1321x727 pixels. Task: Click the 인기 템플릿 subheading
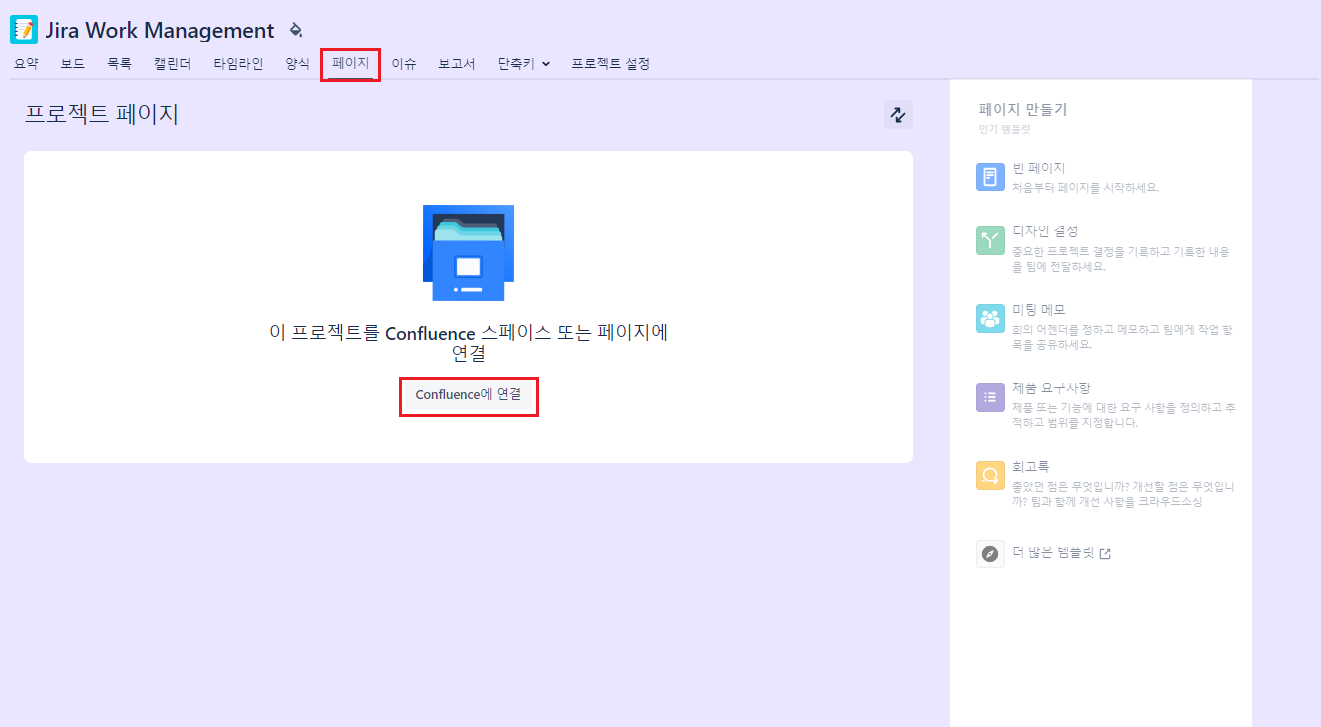pos(1004,129)
